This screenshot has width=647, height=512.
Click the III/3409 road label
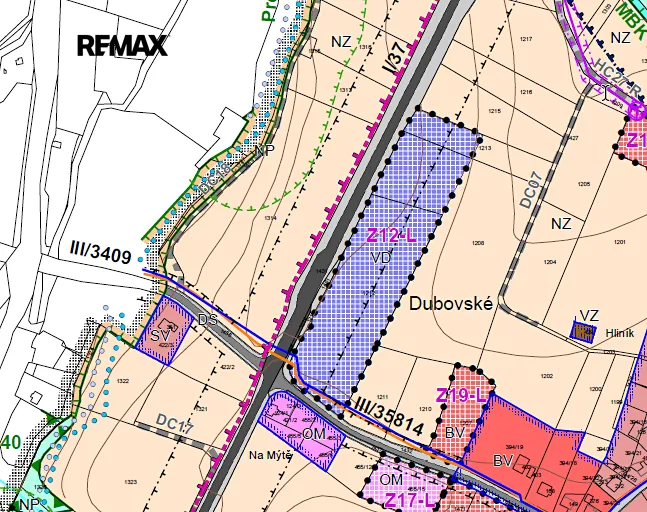pyautogui.click(x=100, y=251)
